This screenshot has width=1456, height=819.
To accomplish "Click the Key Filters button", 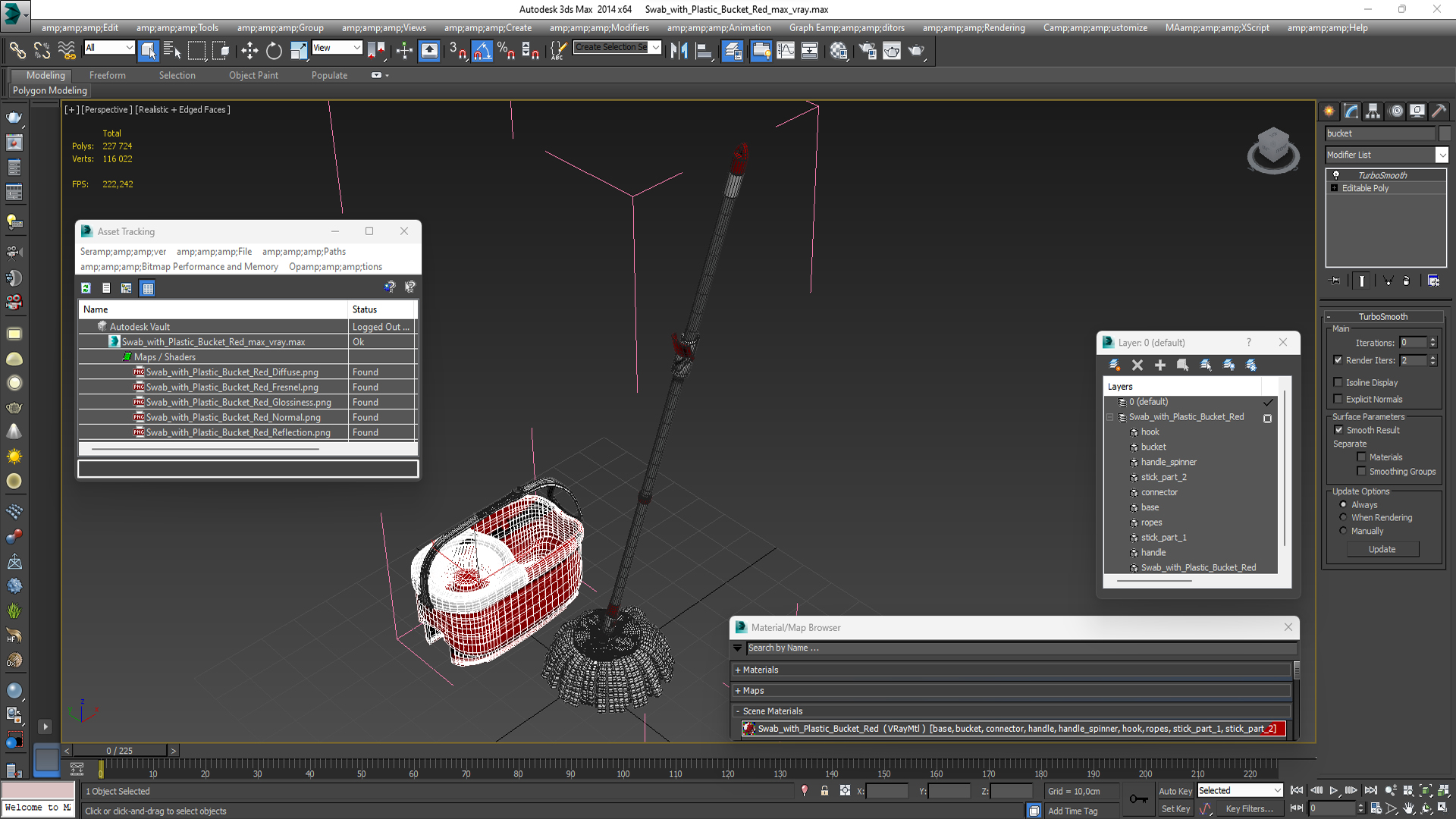I will (1249, 809).
